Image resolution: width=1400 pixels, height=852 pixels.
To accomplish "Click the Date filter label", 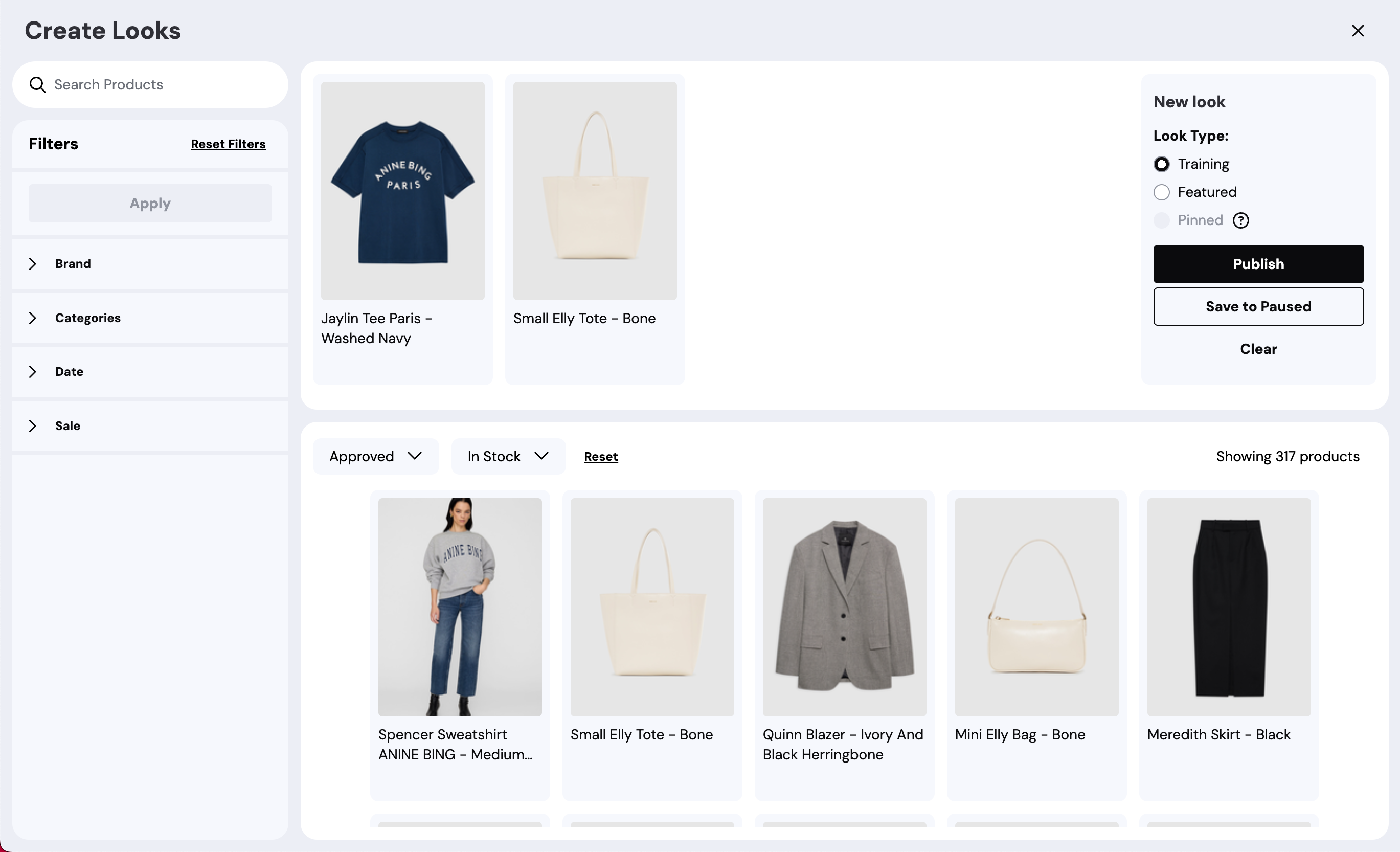I will (70, 372).
